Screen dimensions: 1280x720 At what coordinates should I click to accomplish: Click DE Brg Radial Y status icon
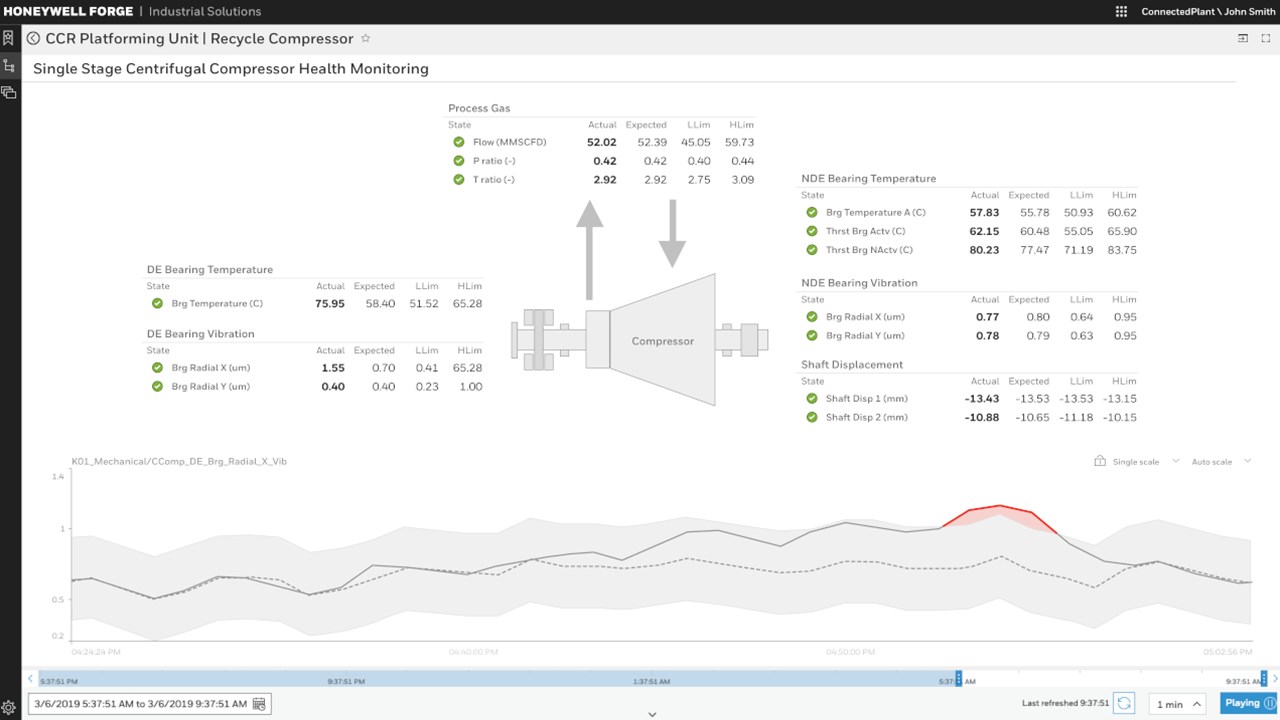pos(157,386)
